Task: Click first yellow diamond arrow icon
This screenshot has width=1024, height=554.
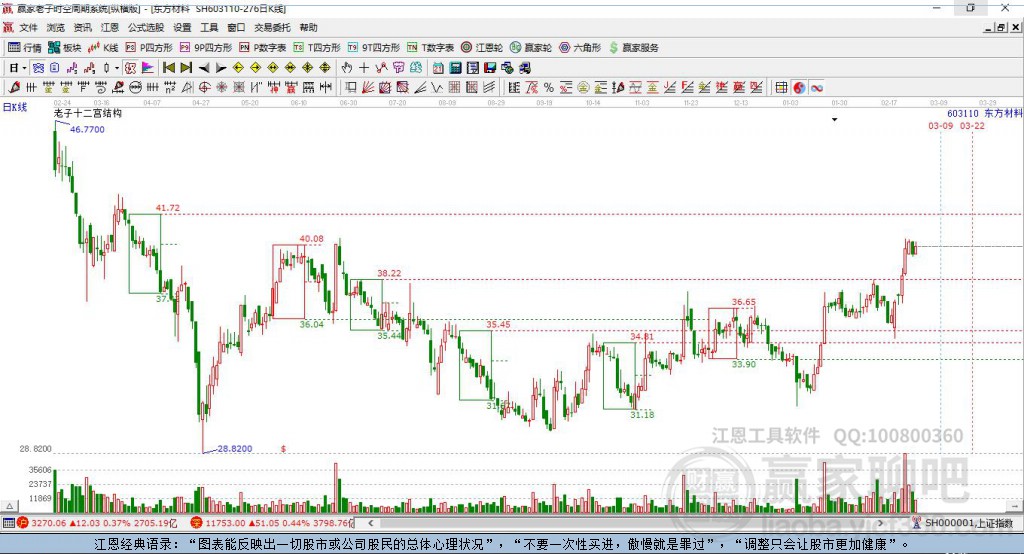Action: [238, 68]
